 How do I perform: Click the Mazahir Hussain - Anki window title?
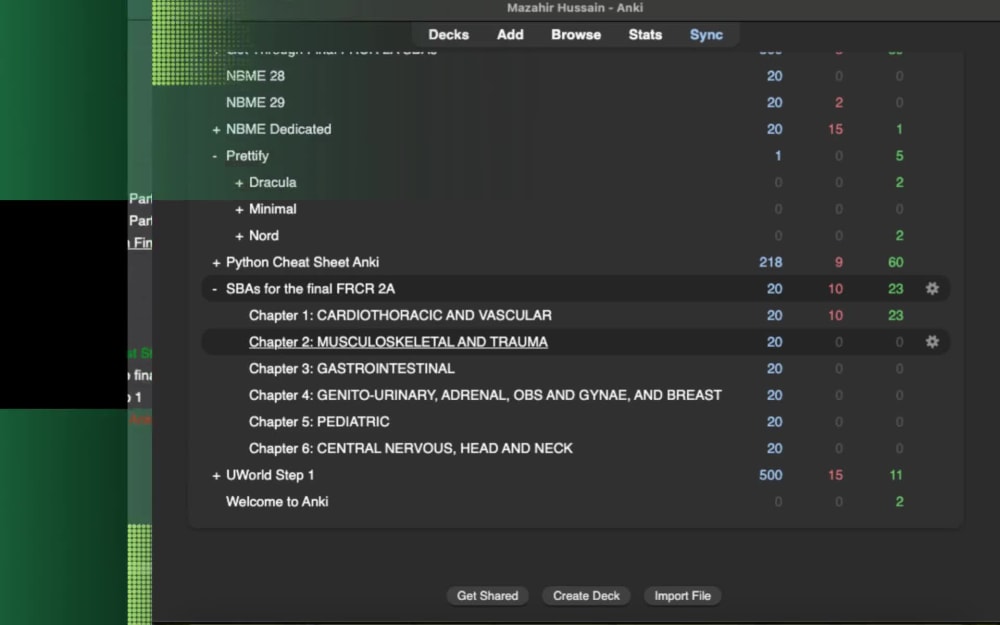coord(575,8)
